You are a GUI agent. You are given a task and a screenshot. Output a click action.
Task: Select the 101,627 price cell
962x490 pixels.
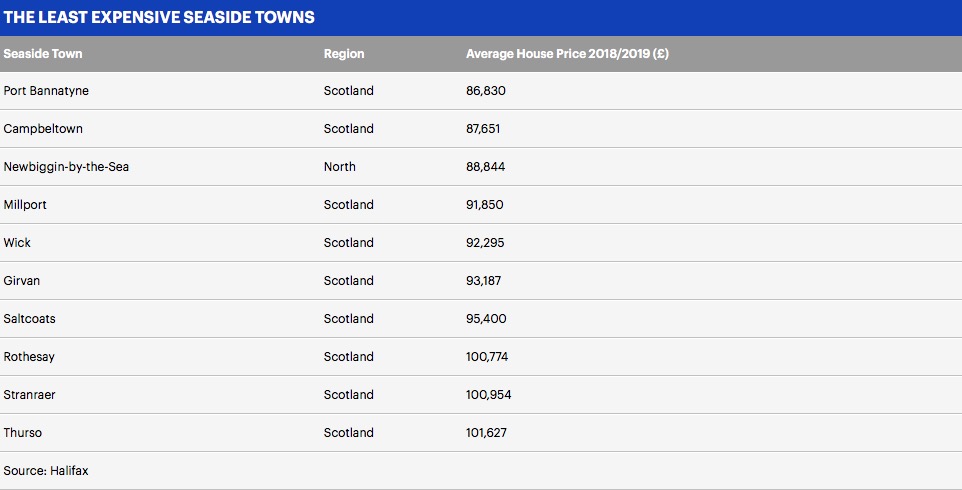pyautogui.click(x=488, y=433)
